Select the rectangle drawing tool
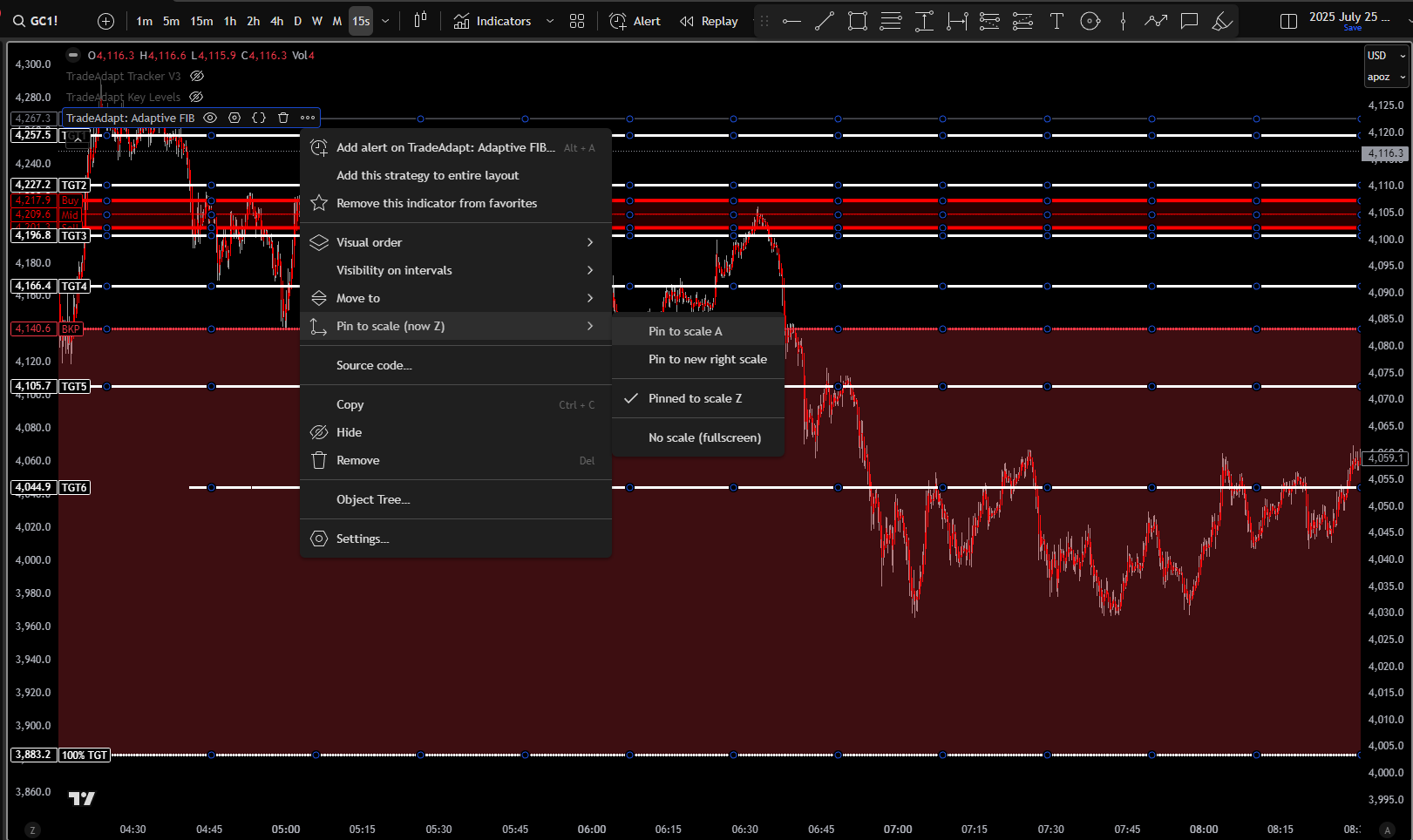The height and width of the screenshot is (840, 1413). [858, 21]
